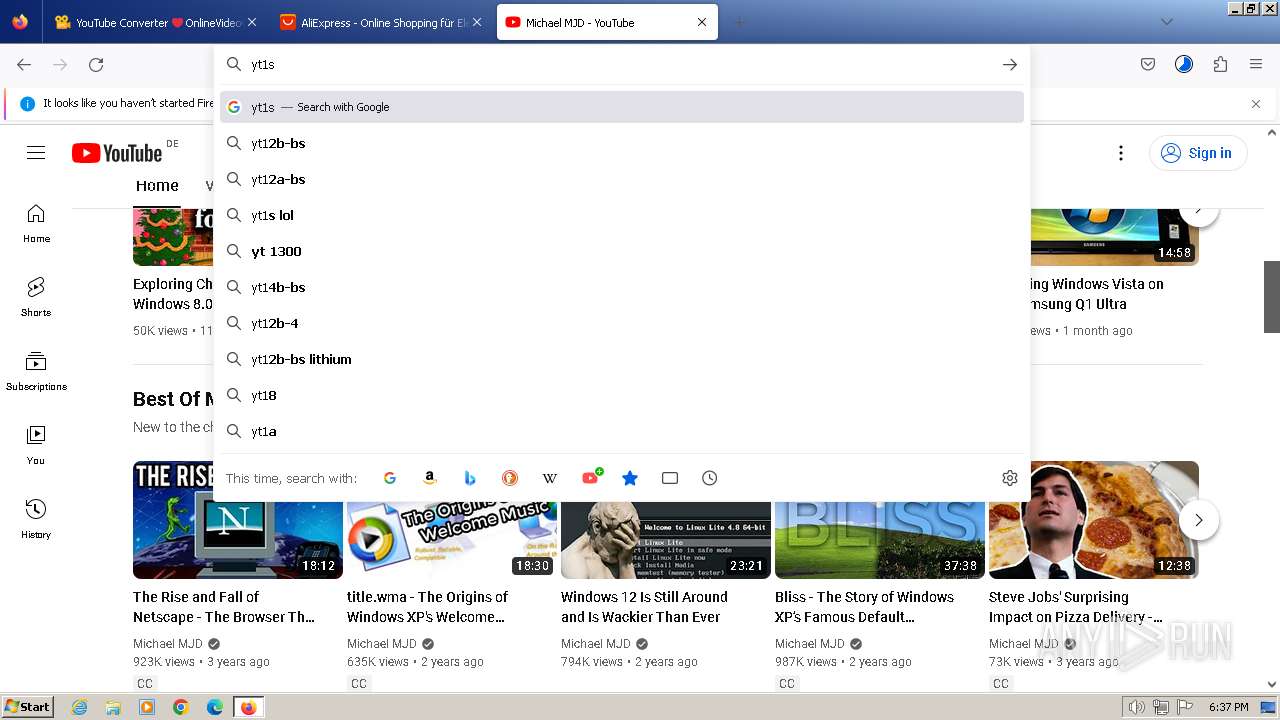The image size is (1280, 720).
Task: Go to the YouTube logo home
Action: [117, 153]
